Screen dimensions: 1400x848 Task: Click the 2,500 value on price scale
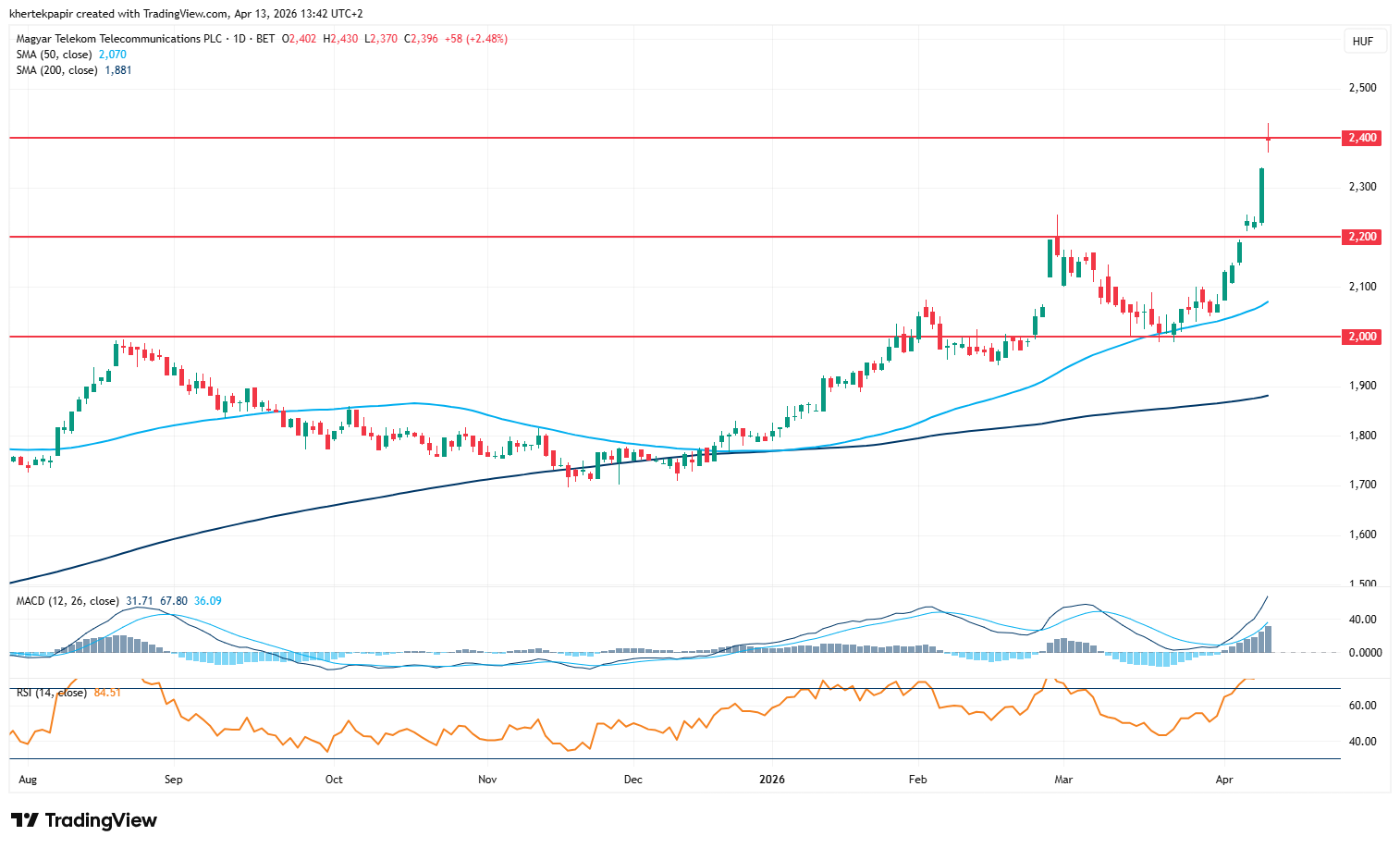click(1362, 88)
